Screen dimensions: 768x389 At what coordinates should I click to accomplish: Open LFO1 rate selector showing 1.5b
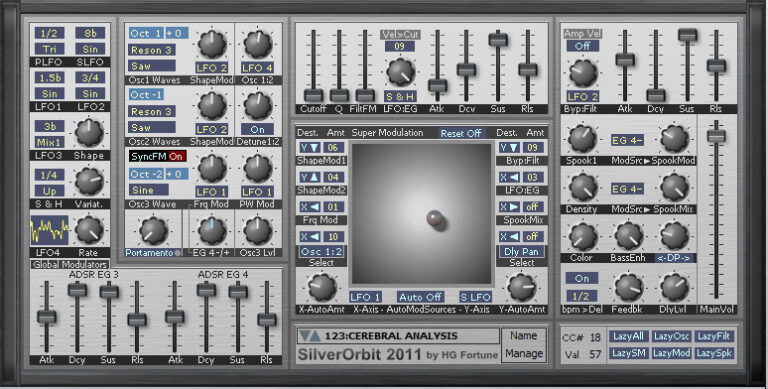49,77
